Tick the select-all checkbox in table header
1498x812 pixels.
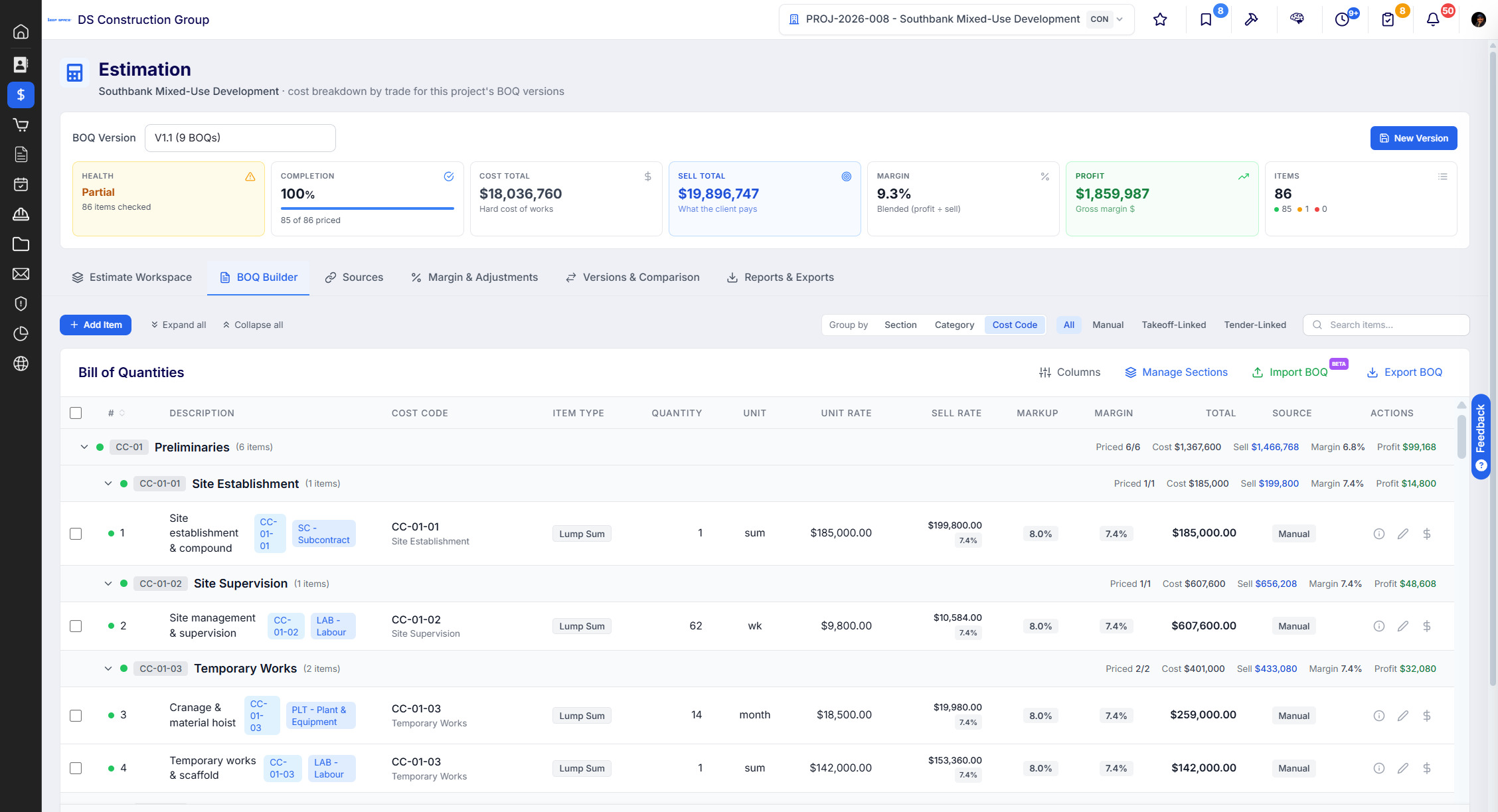click(x=76, y=413)
